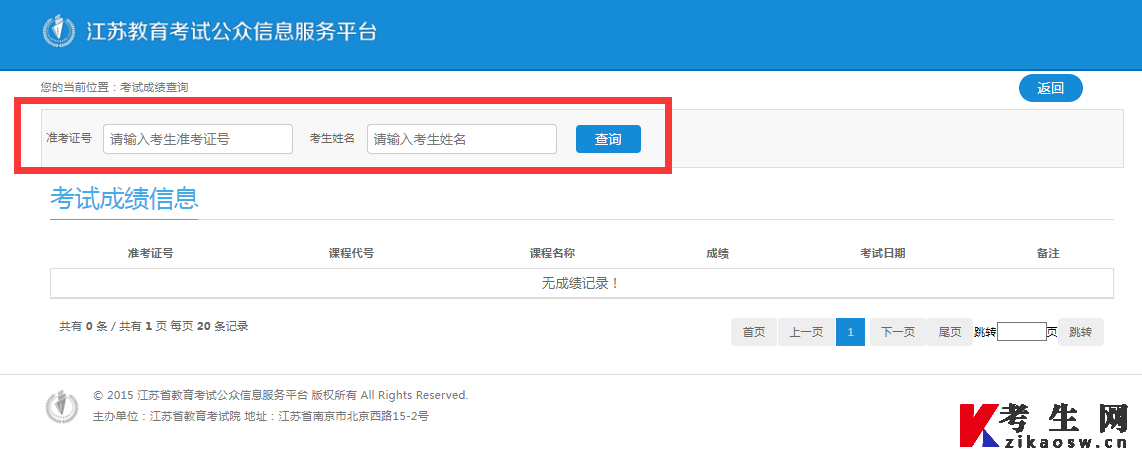Click the 返回 button
This screenshot has height=461, width=1142.
[1050, 88]
